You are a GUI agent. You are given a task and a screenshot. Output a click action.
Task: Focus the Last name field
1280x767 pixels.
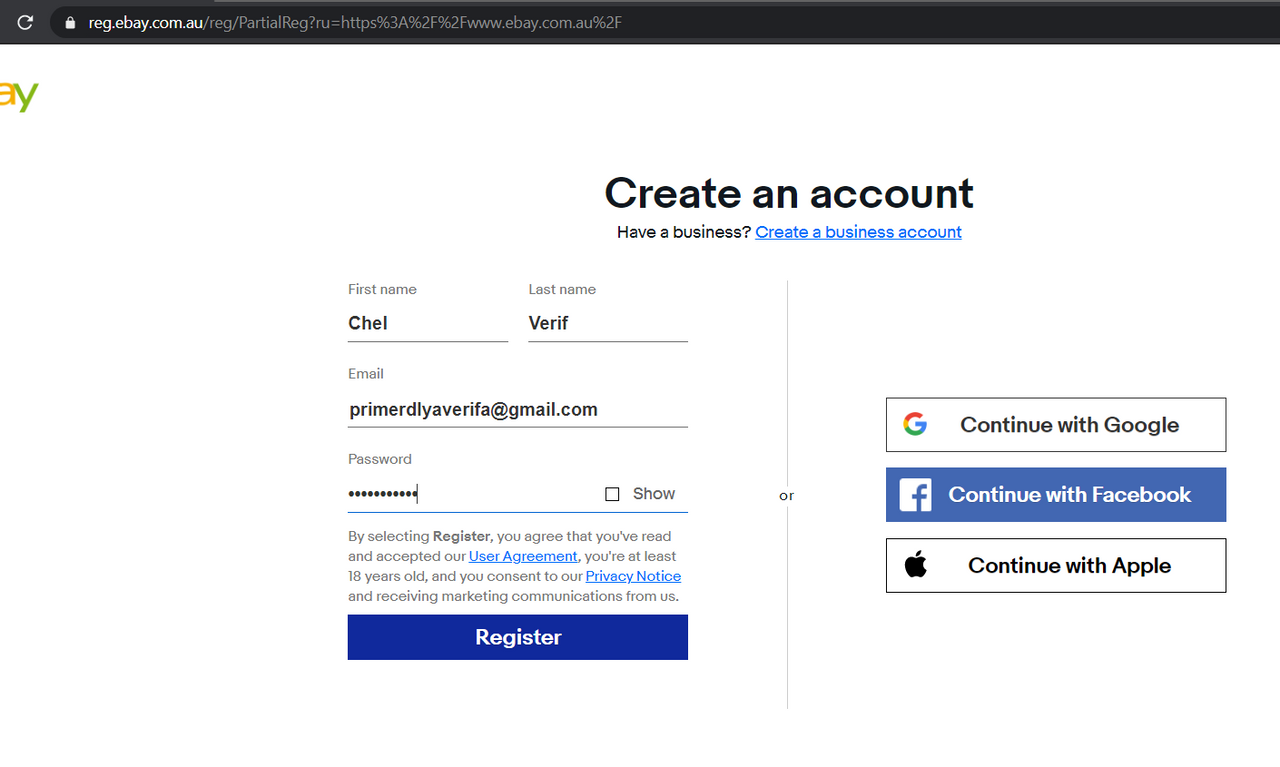[607, 323]
